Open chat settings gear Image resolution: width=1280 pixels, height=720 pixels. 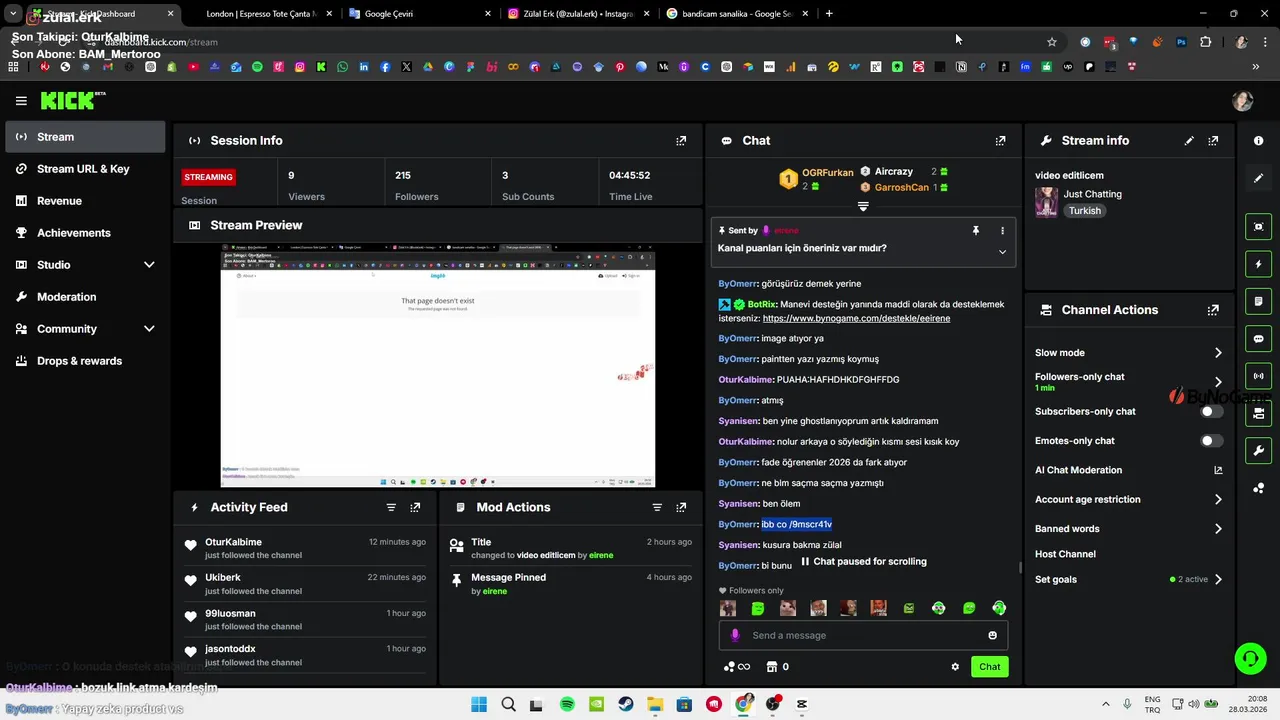[955, 667]
